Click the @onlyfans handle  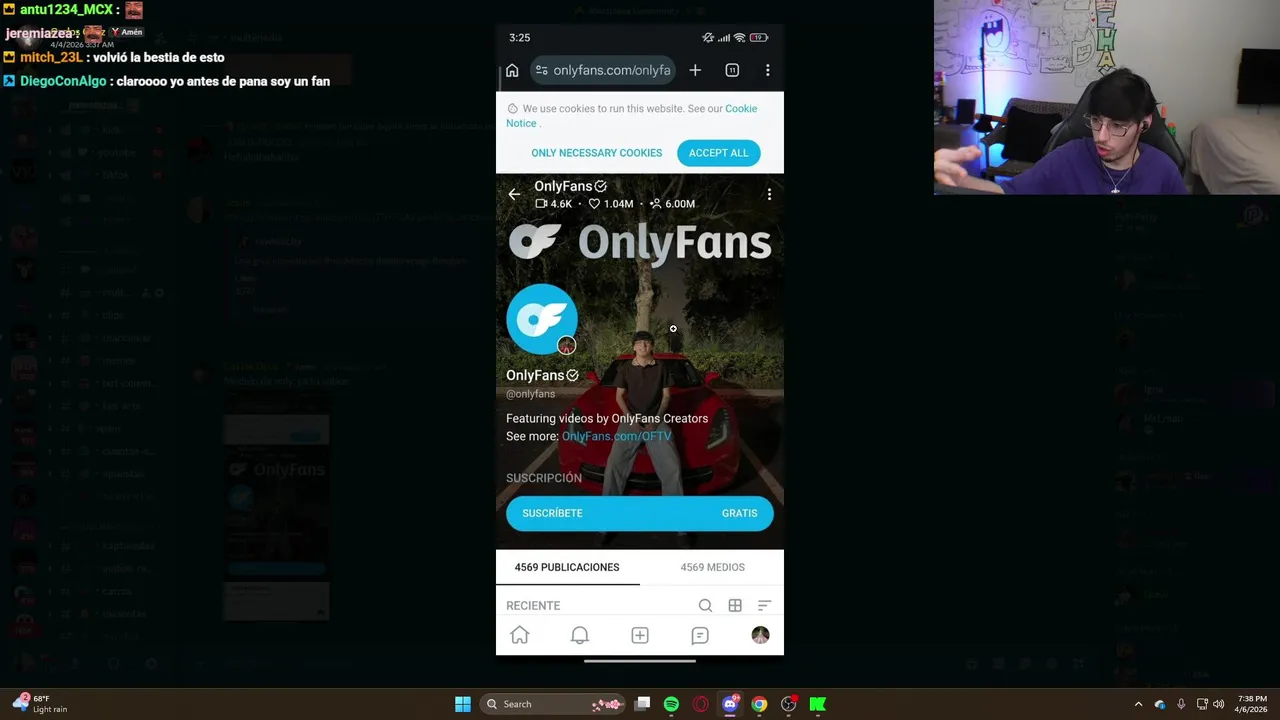530,394
